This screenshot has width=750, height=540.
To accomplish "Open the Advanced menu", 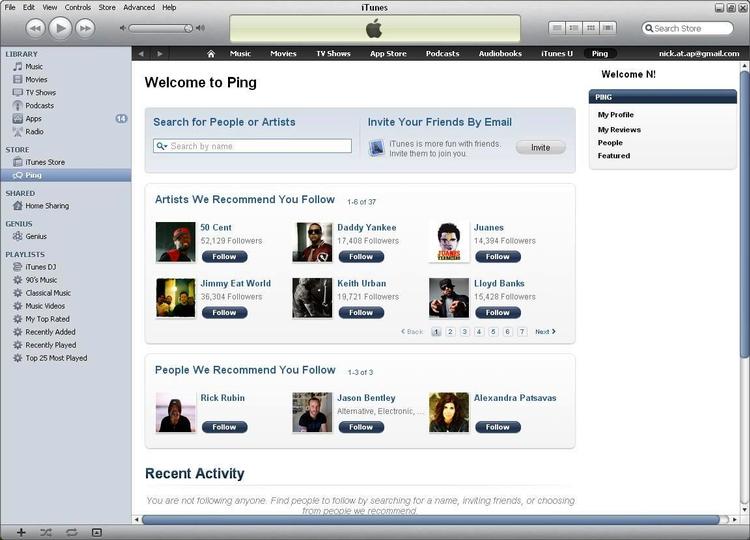I will (139, 7).
